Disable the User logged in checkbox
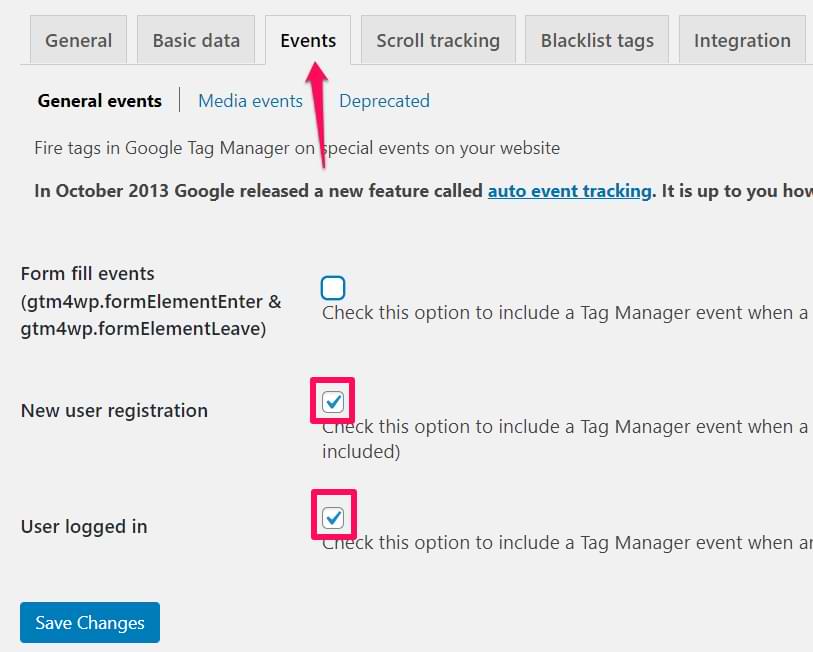813x652 pixels. [x=333, y=518]
